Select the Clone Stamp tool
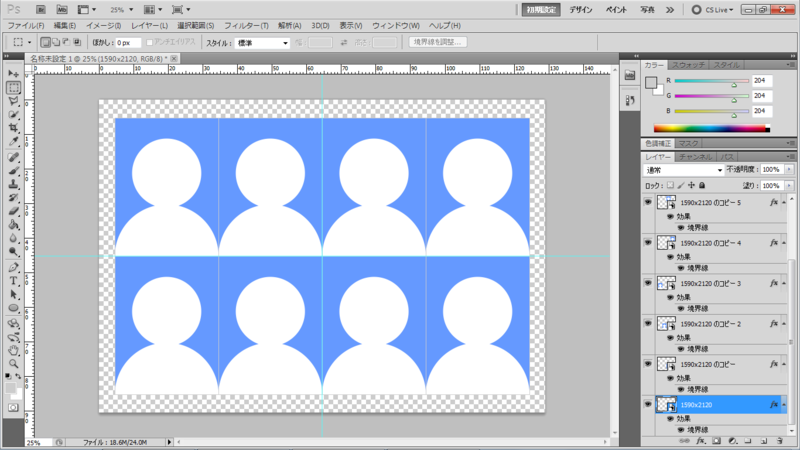800x450 pixels. pyautogui.click(x=14, y=184)
